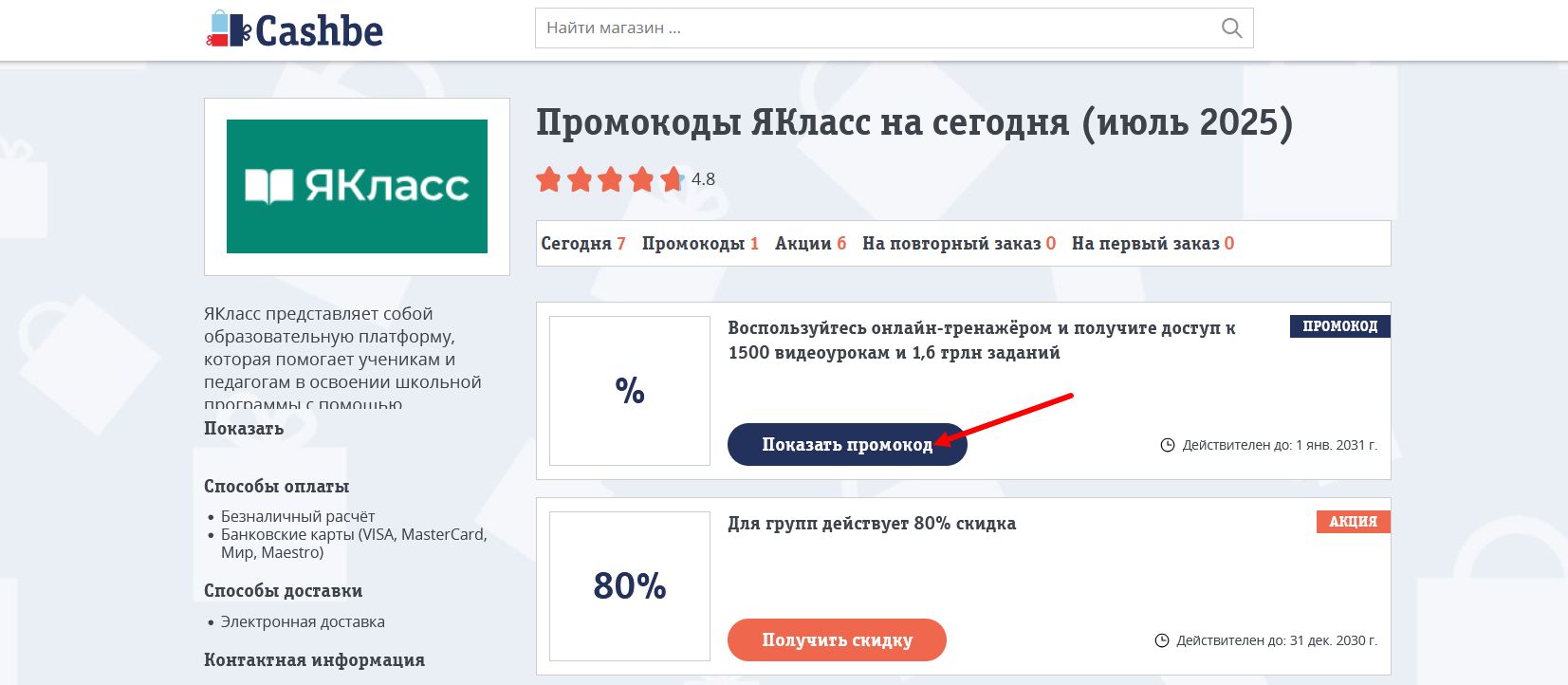Screen dimensions: 1568x685
Task: Click the page heading 'Промокоды ЯКласс на сегодня'
Action: pyautogui.click(x=914, y=123)
